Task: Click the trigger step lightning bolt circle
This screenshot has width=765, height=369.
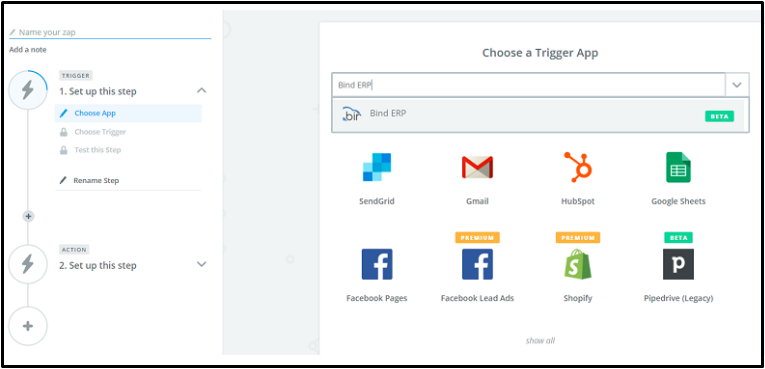Action: point(28,90)
